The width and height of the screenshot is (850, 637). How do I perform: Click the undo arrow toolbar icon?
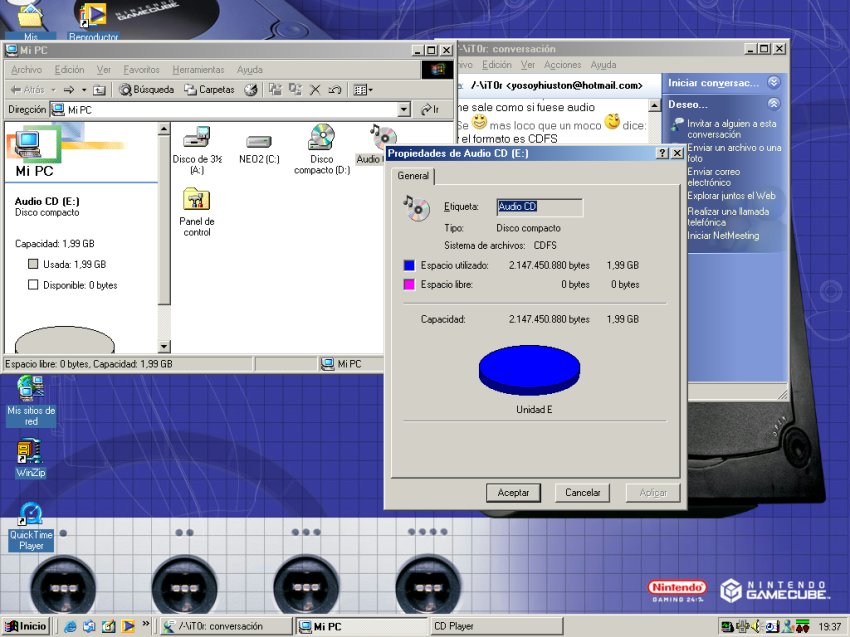[335, 90]
